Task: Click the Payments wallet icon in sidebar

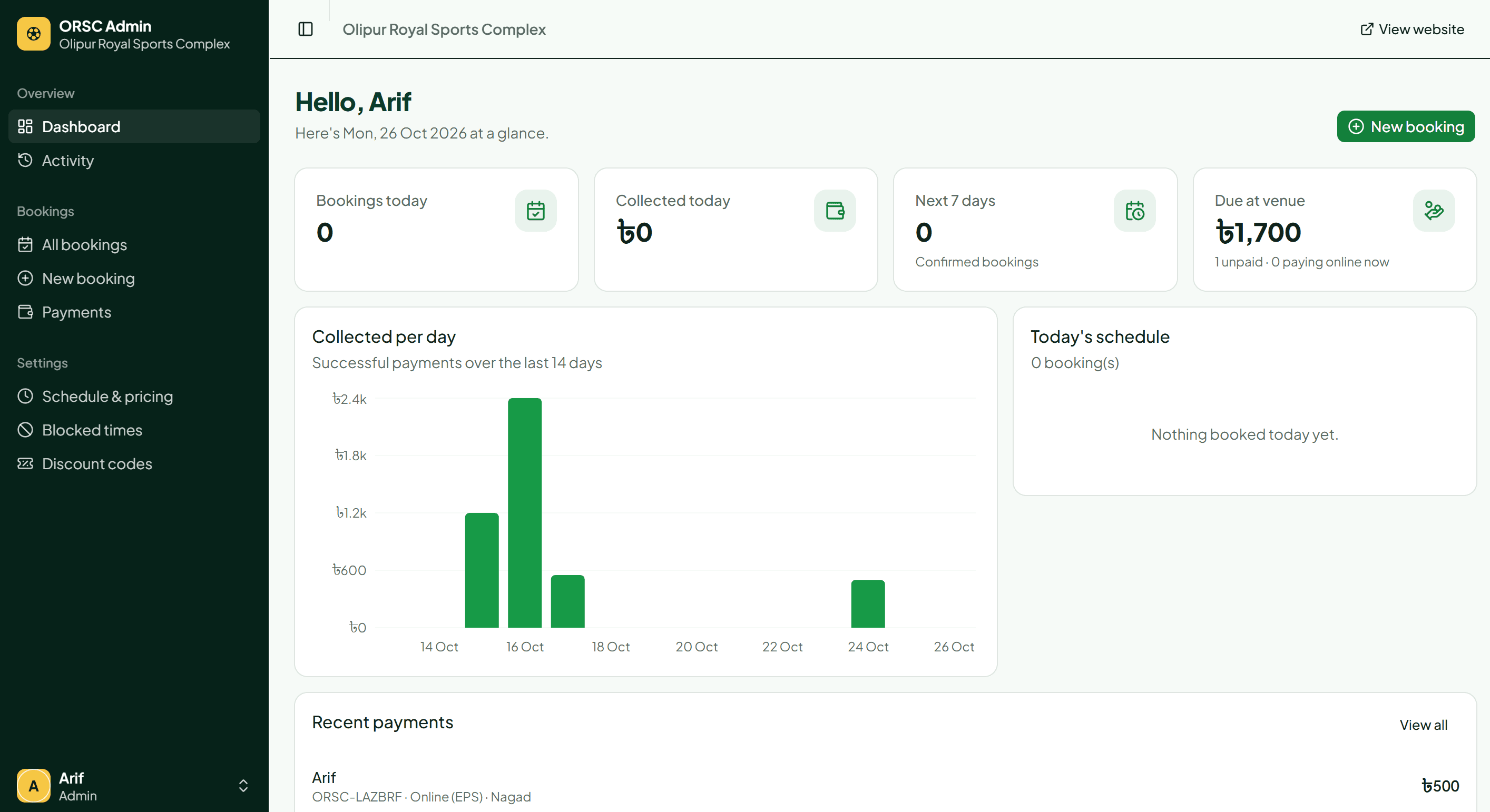Action: 25,312
